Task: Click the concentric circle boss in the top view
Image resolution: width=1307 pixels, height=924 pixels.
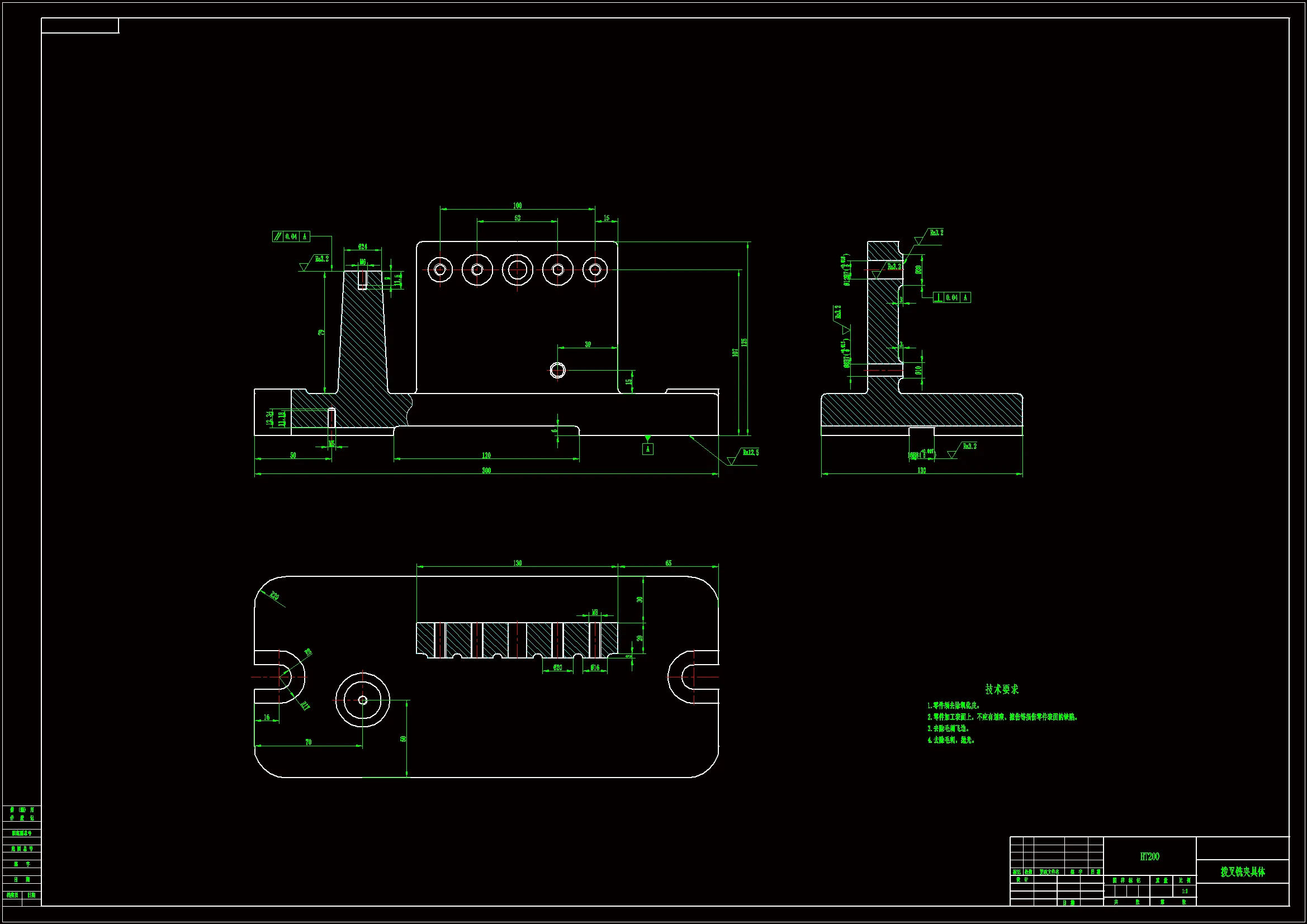Action: [x=363, y=700]
